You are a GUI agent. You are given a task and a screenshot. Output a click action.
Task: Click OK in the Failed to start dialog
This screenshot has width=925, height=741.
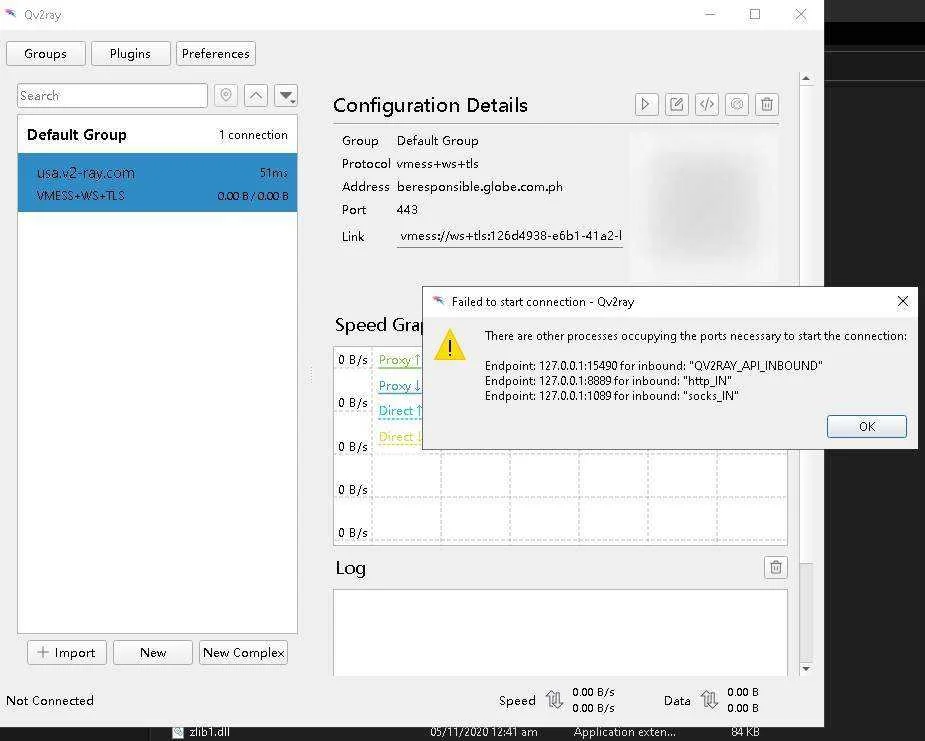[x=867, y=427]
